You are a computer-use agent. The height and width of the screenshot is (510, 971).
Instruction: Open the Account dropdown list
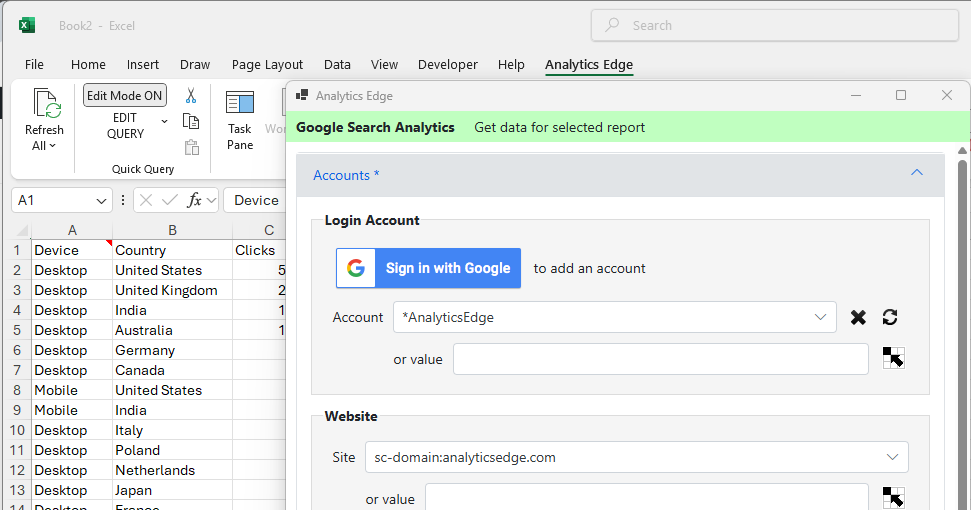click(820, 317)
